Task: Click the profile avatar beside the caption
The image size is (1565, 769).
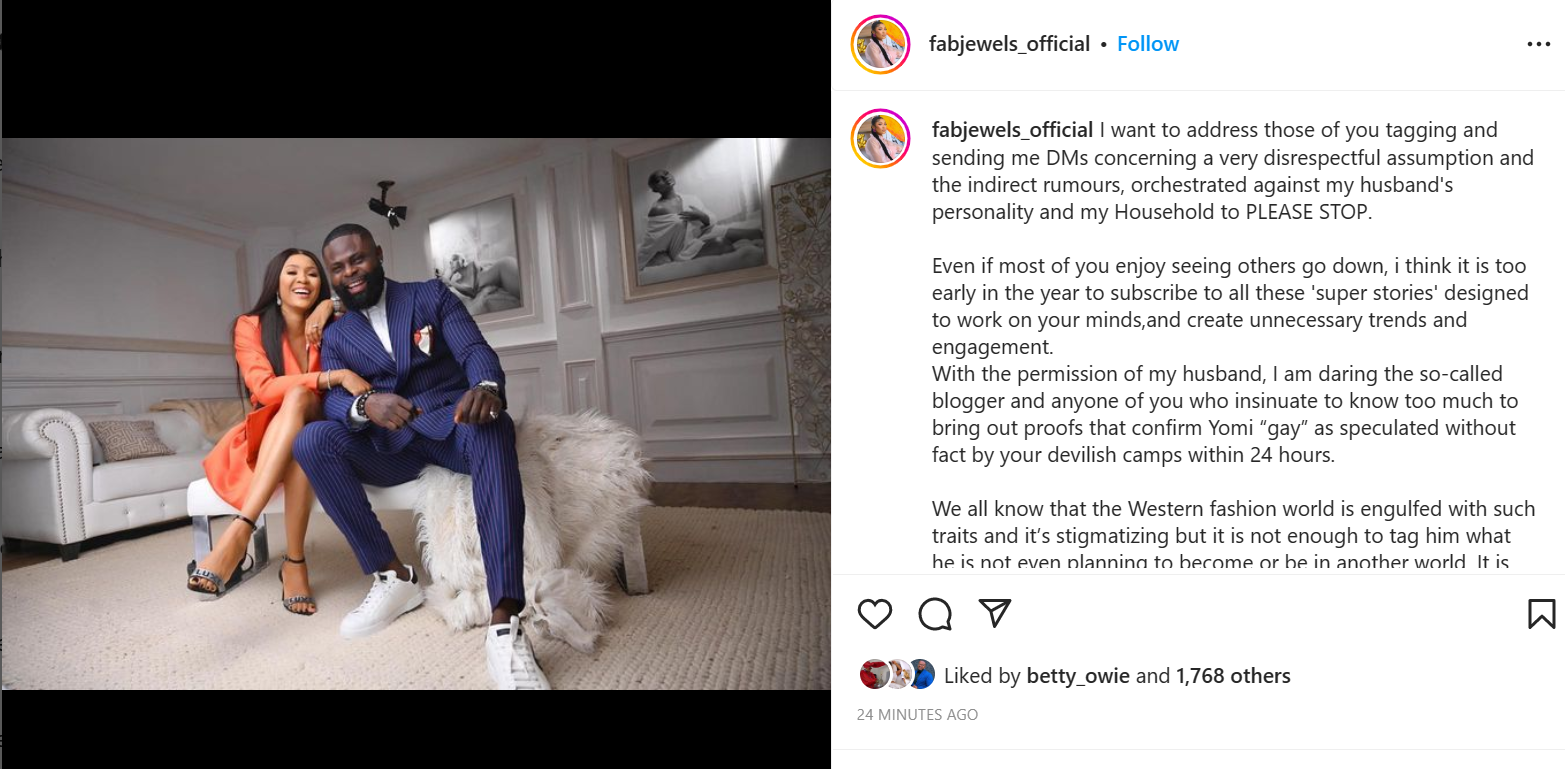Action: tap(880, 138)
